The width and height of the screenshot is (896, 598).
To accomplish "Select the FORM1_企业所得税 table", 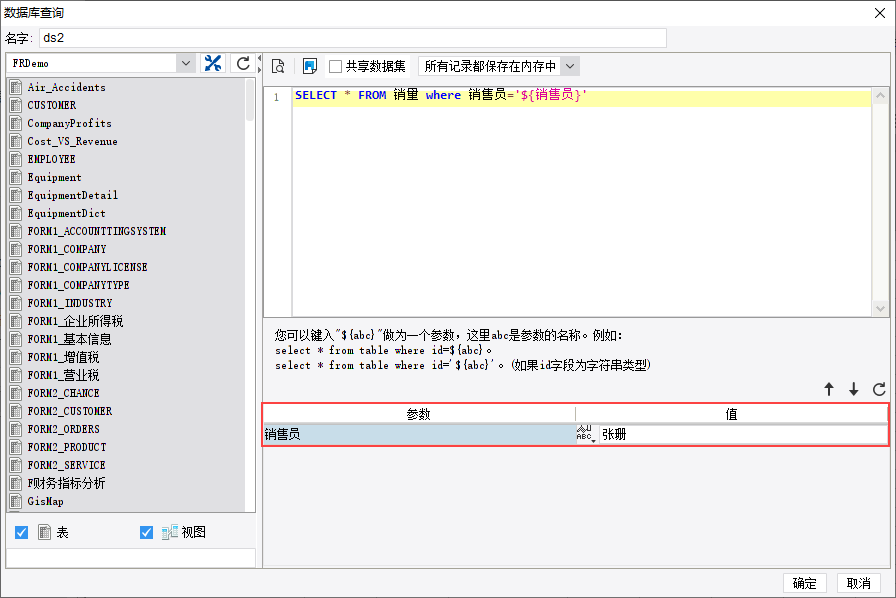I will pos(75,321).
